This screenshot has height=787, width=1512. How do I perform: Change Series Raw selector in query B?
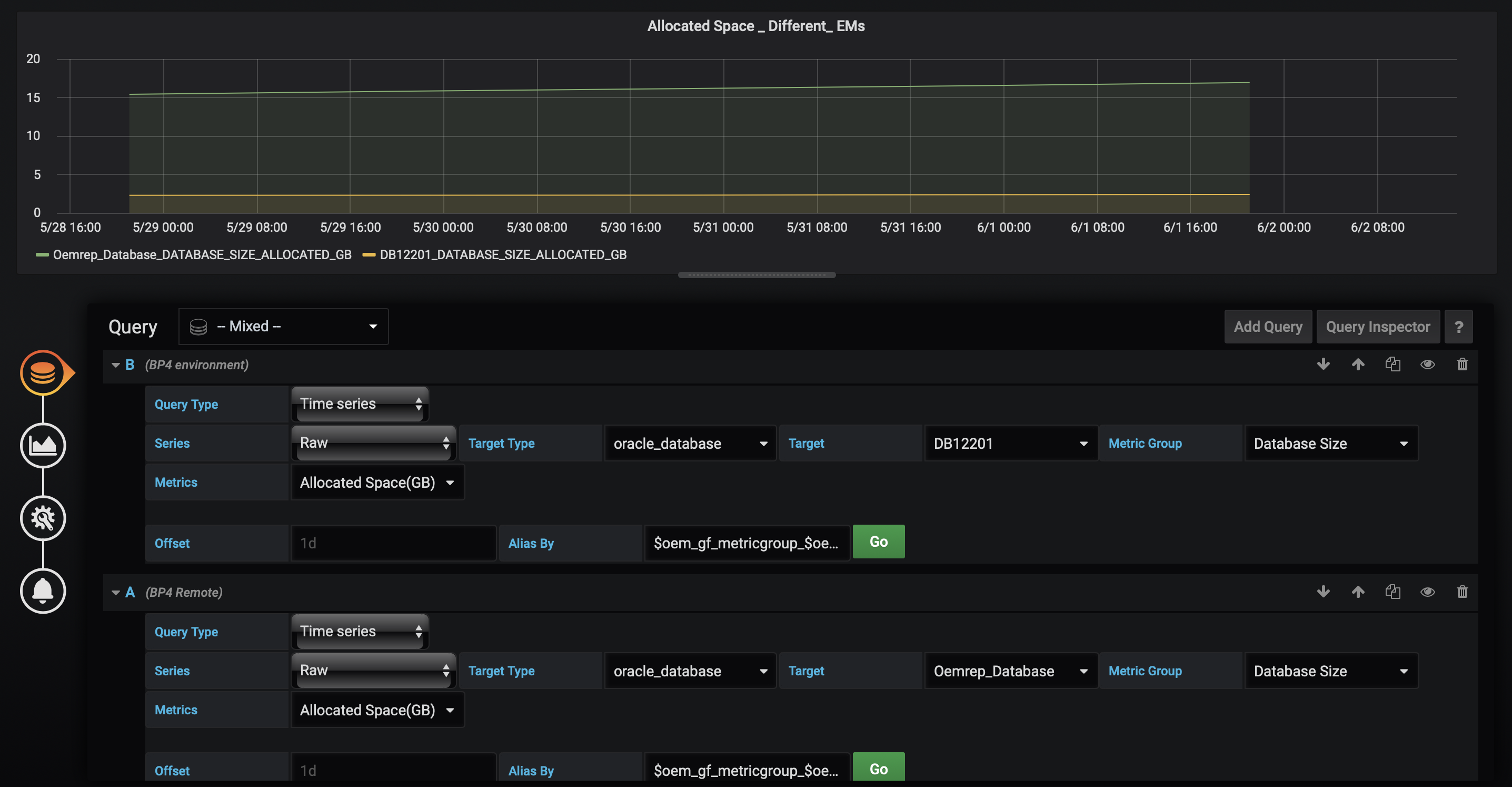tap(374, 443)
